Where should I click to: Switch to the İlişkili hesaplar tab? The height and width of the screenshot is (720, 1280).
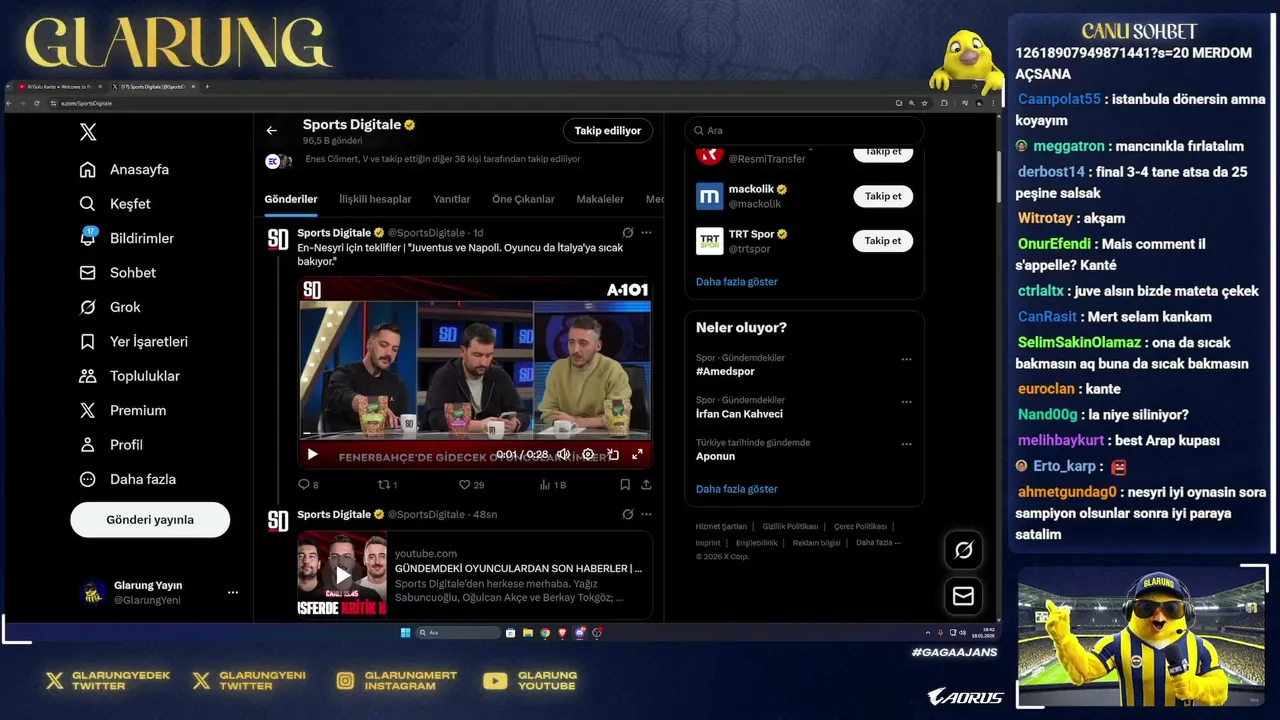(x=375, y=199)
